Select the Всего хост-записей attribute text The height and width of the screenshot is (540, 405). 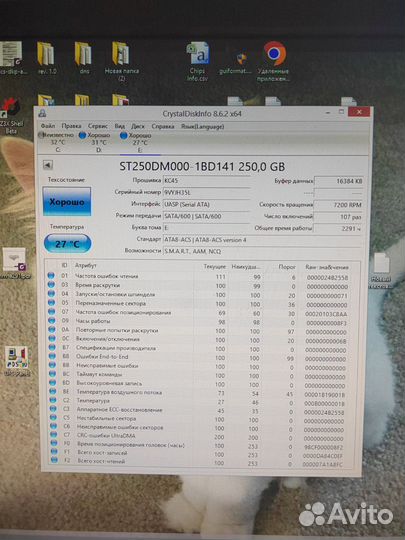click(x=102, y=452)
